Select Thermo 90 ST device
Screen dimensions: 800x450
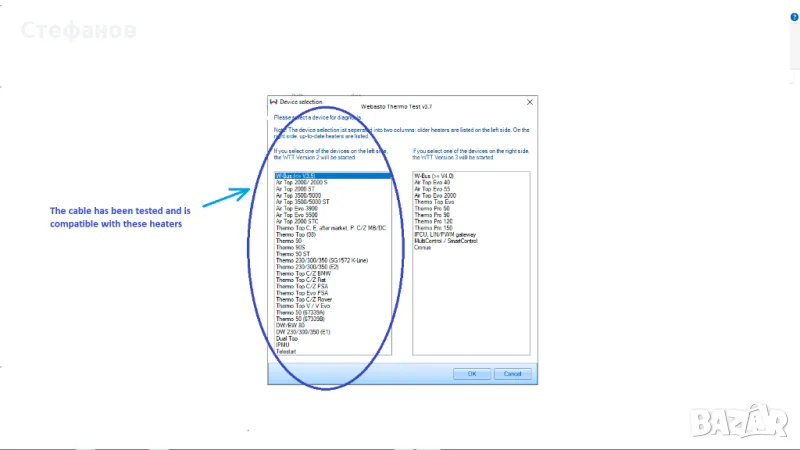(290, 254)
